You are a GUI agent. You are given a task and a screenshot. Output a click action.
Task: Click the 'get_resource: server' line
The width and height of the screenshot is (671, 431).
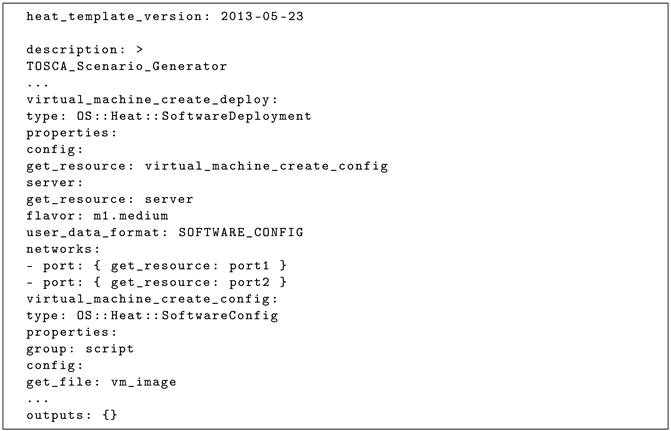(110, 198)
